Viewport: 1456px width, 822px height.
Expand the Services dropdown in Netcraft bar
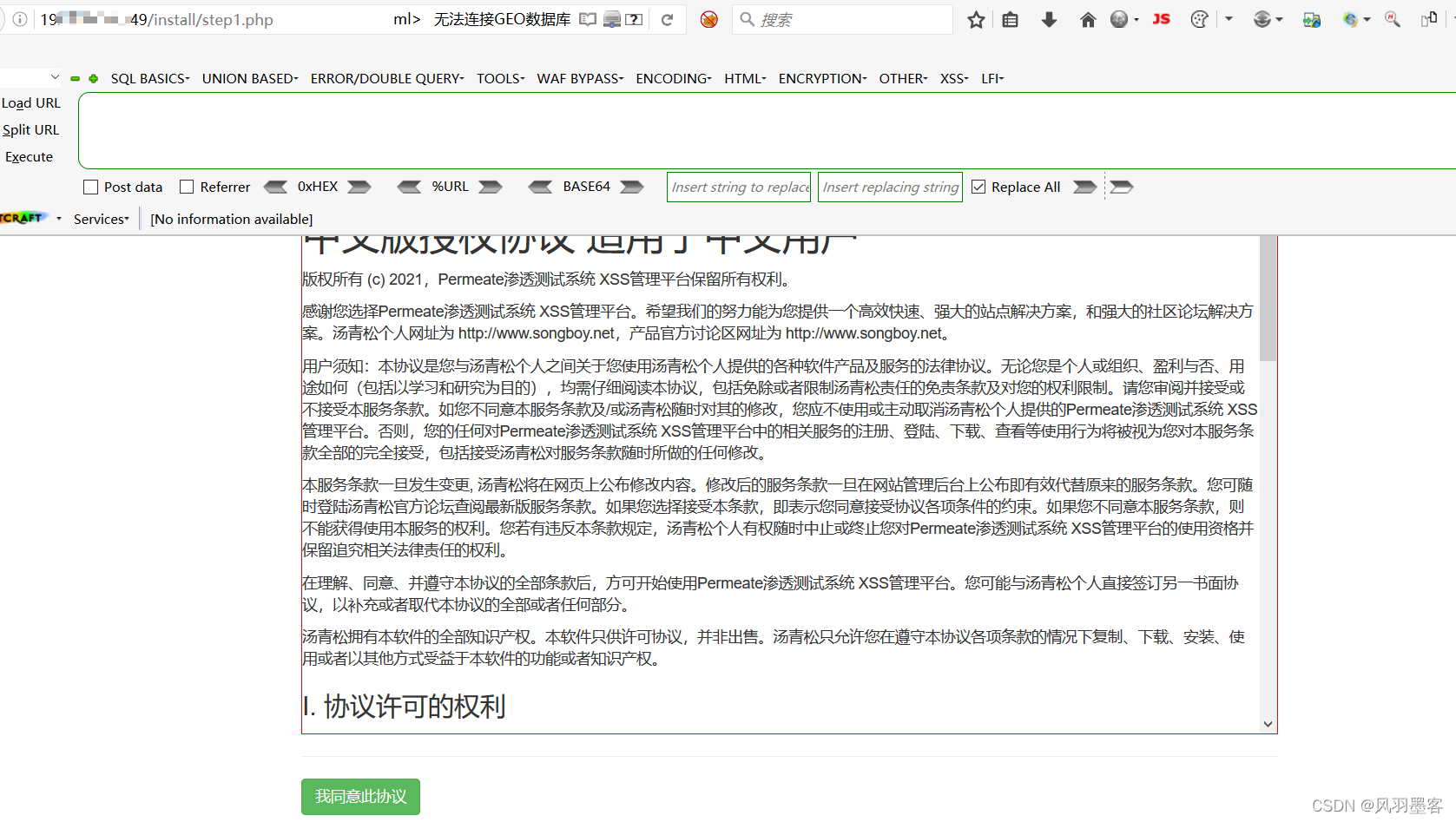[102, 219]
